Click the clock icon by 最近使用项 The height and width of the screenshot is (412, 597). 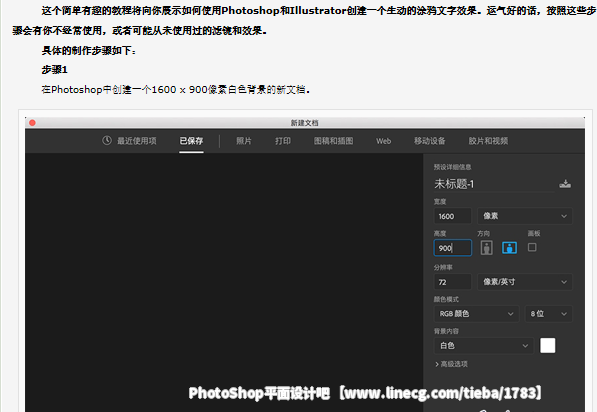(107, 141)
